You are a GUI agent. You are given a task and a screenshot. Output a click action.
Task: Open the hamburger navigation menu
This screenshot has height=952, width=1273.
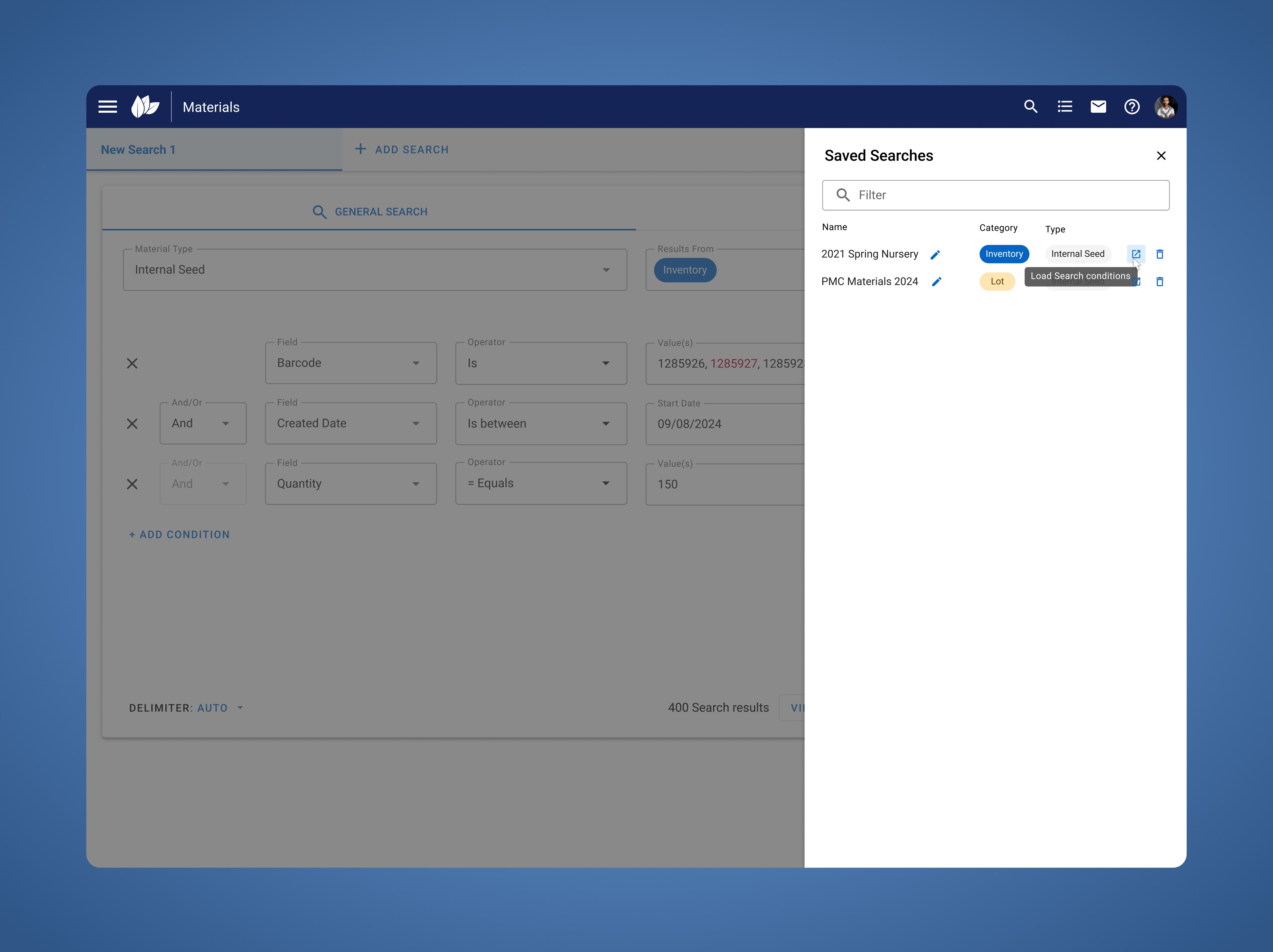[x=107, y=107]
